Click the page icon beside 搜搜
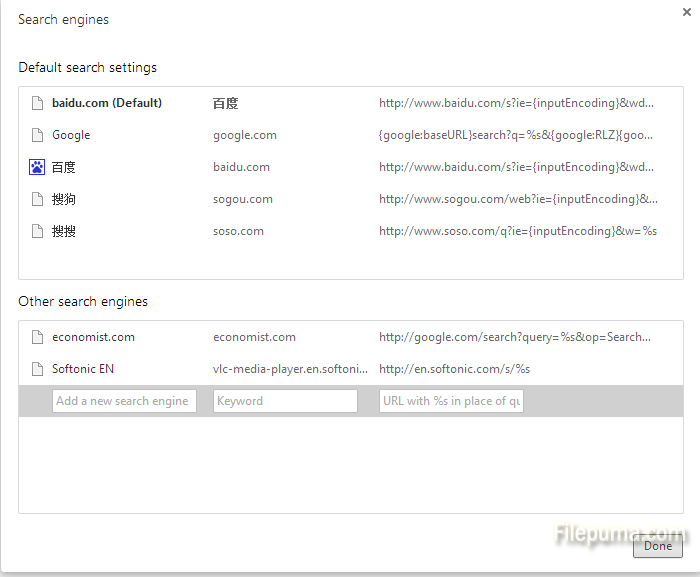The image size is (700, 577). click(x=37, y=231)
